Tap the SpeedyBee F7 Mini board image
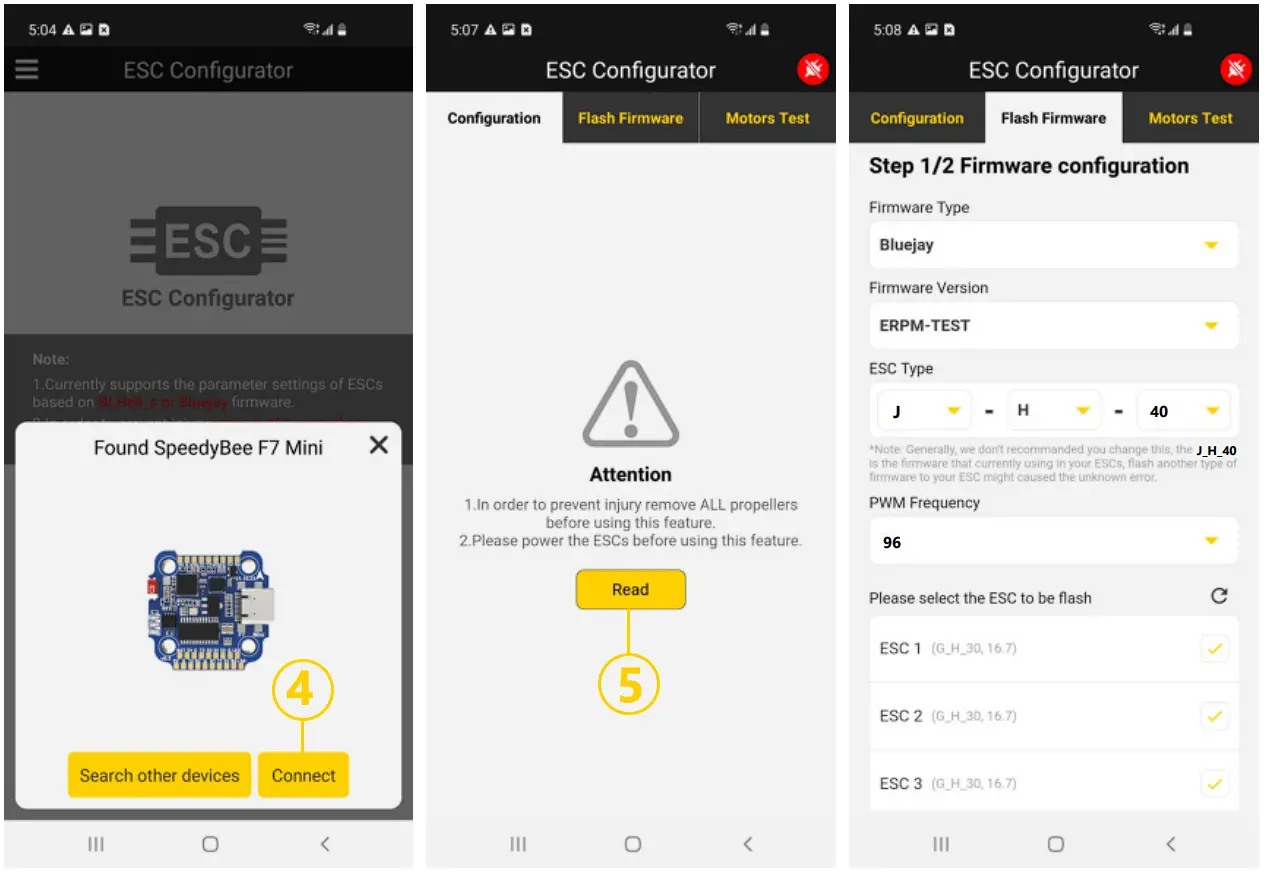Viewport: 1264px width, 874px height. tap(209, 609)
